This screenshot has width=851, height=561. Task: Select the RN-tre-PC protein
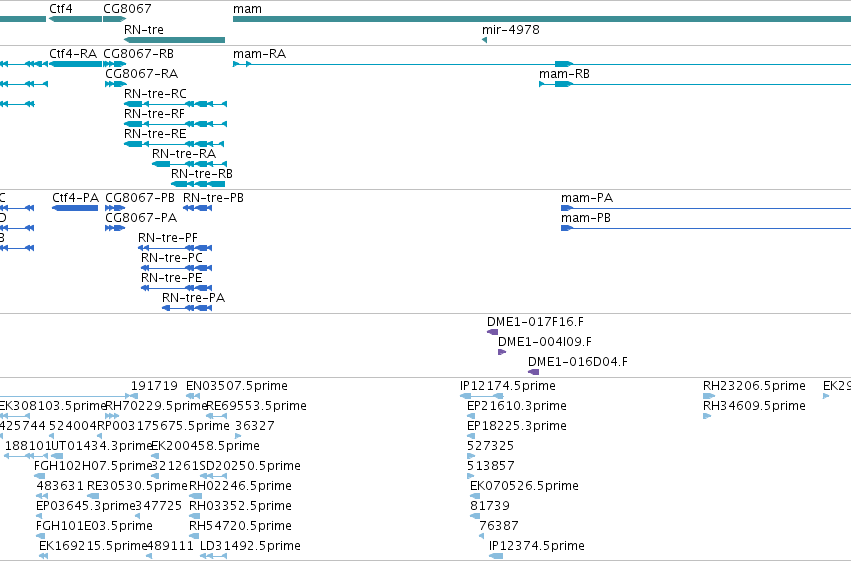(176, 268)
